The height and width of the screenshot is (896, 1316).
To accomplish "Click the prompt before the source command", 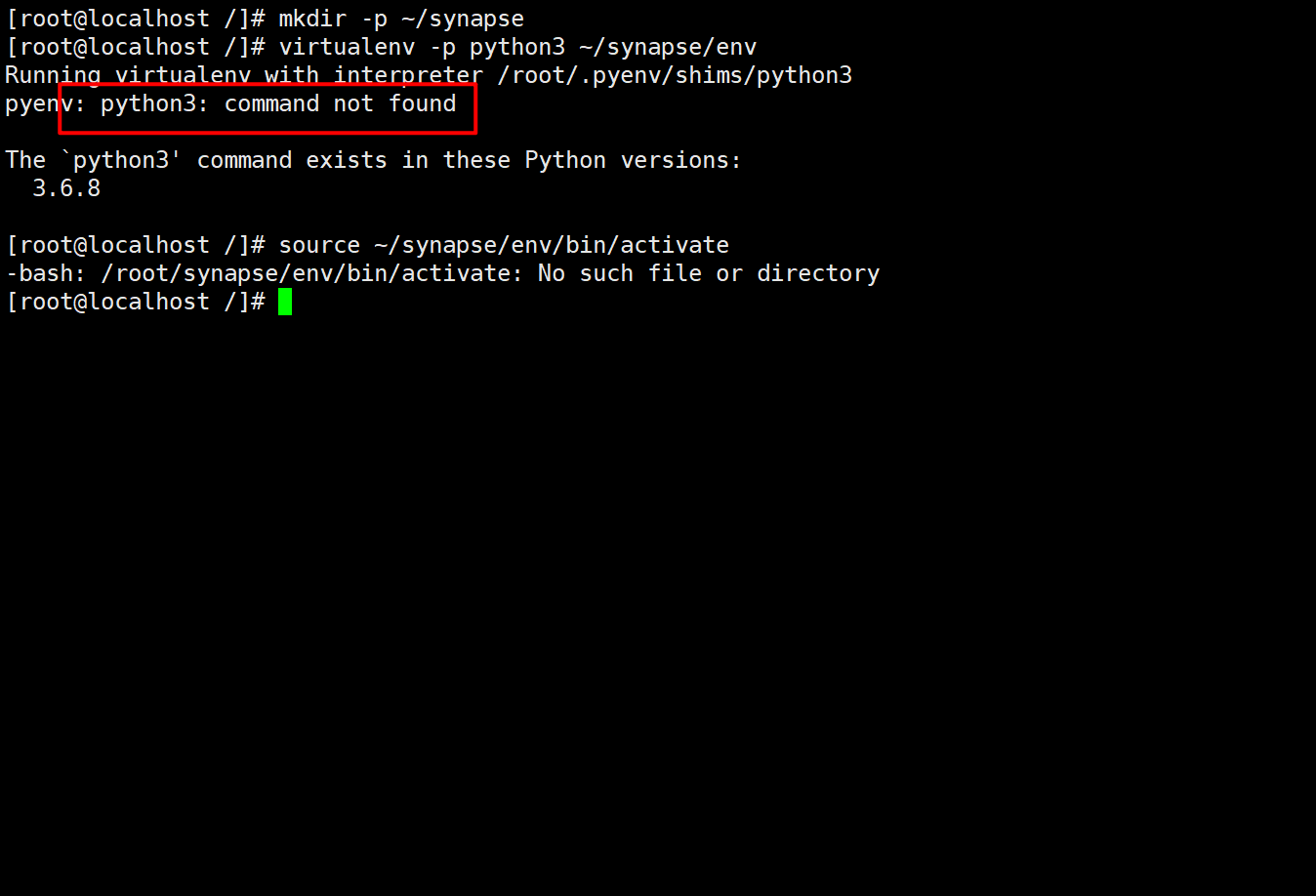I will tap(135, 245).
